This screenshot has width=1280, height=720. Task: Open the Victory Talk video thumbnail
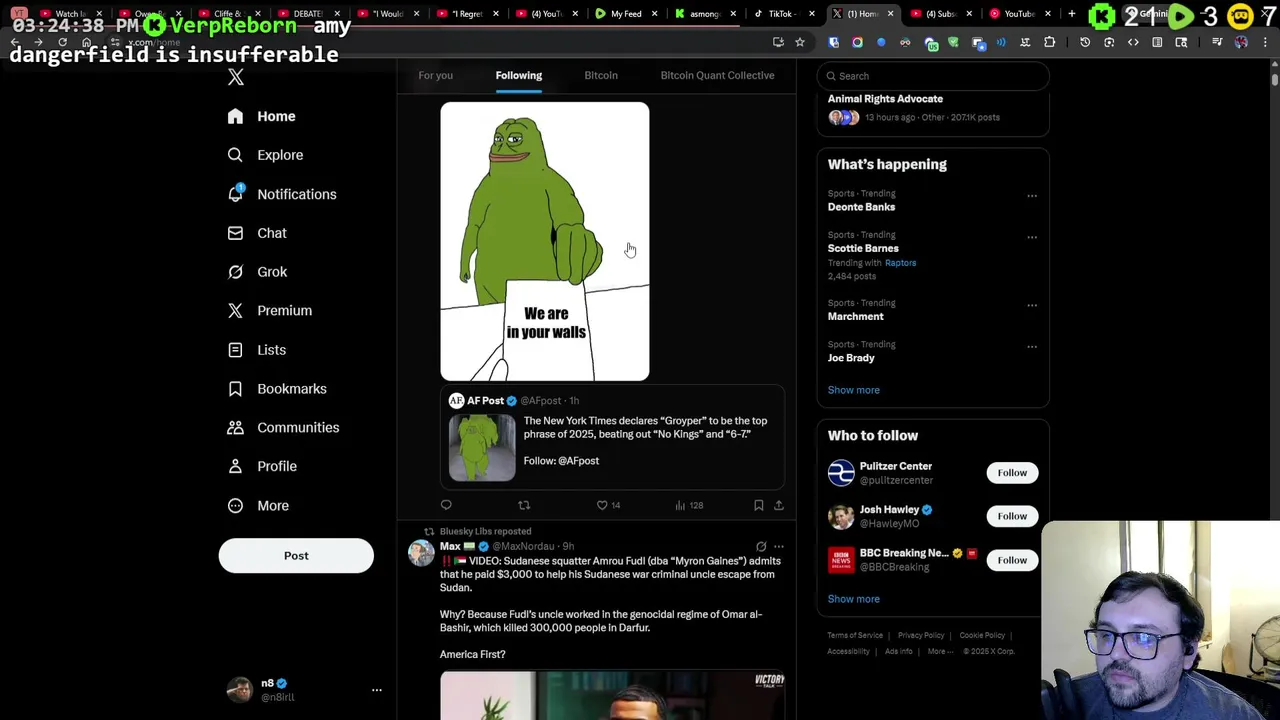612,696
